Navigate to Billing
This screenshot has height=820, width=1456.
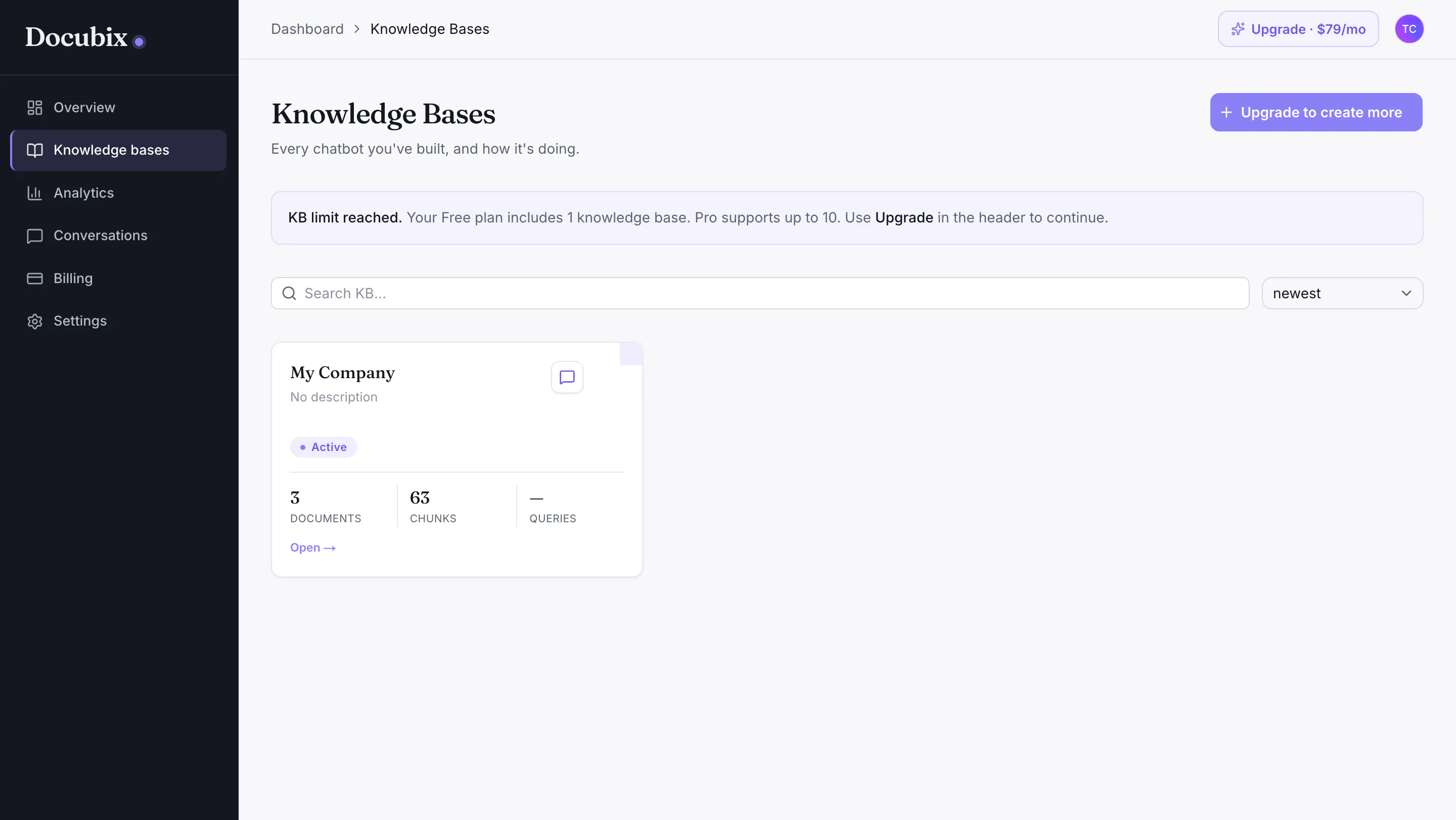(118, 278)
